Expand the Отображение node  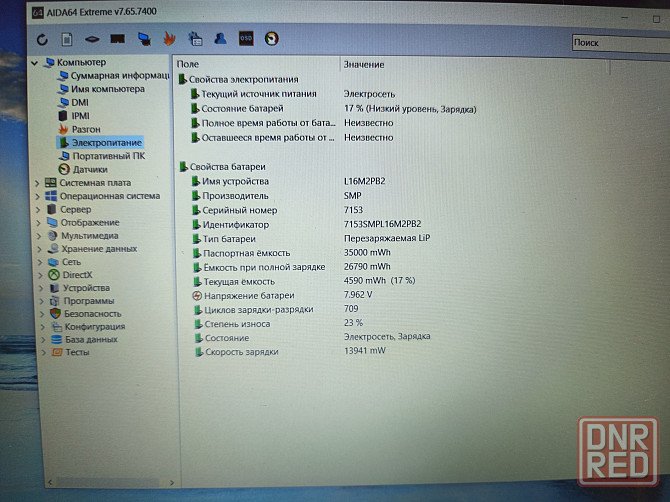point(38,223)
